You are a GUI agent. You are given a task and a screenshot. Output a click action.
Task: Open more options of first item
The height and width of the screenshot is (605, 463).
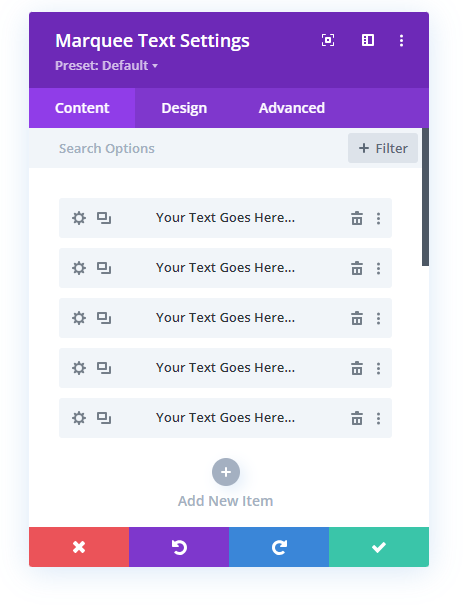coord(379,218)
